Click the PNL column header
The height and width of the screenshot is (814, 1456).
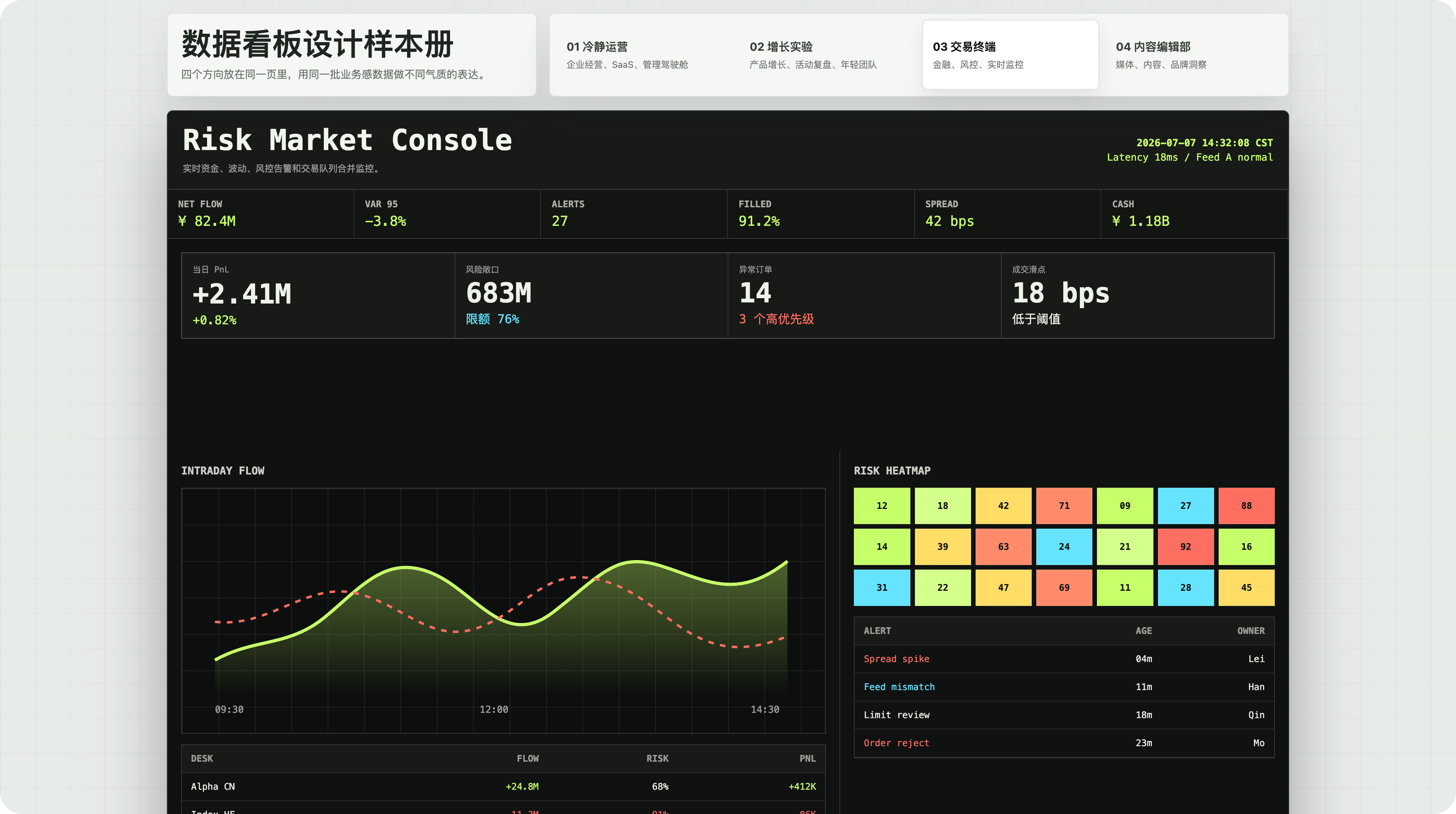808,758
